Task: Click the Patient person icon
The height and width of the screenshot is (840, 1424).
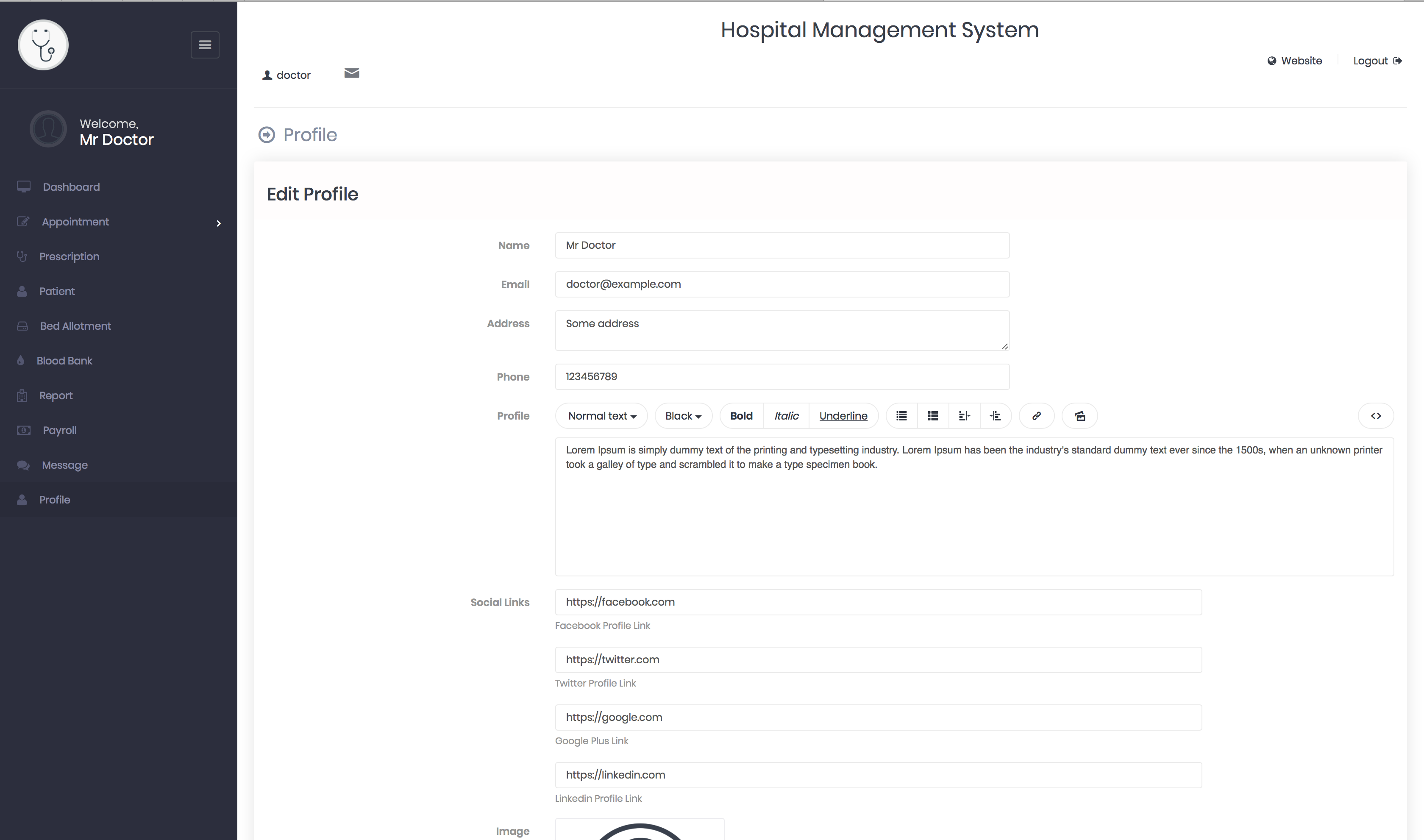Action: point(22,292)
